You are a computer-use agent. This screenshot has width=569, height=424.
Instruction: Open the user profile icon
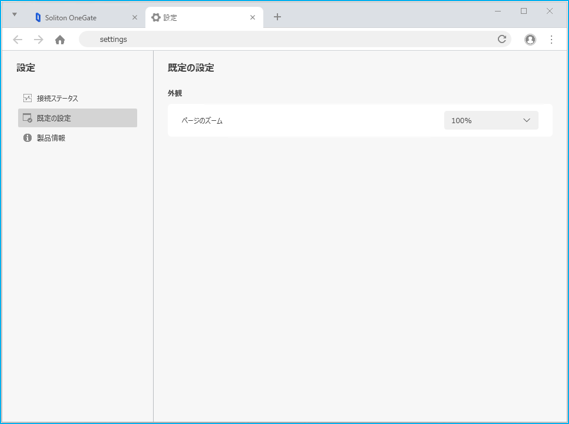(530, 39)
